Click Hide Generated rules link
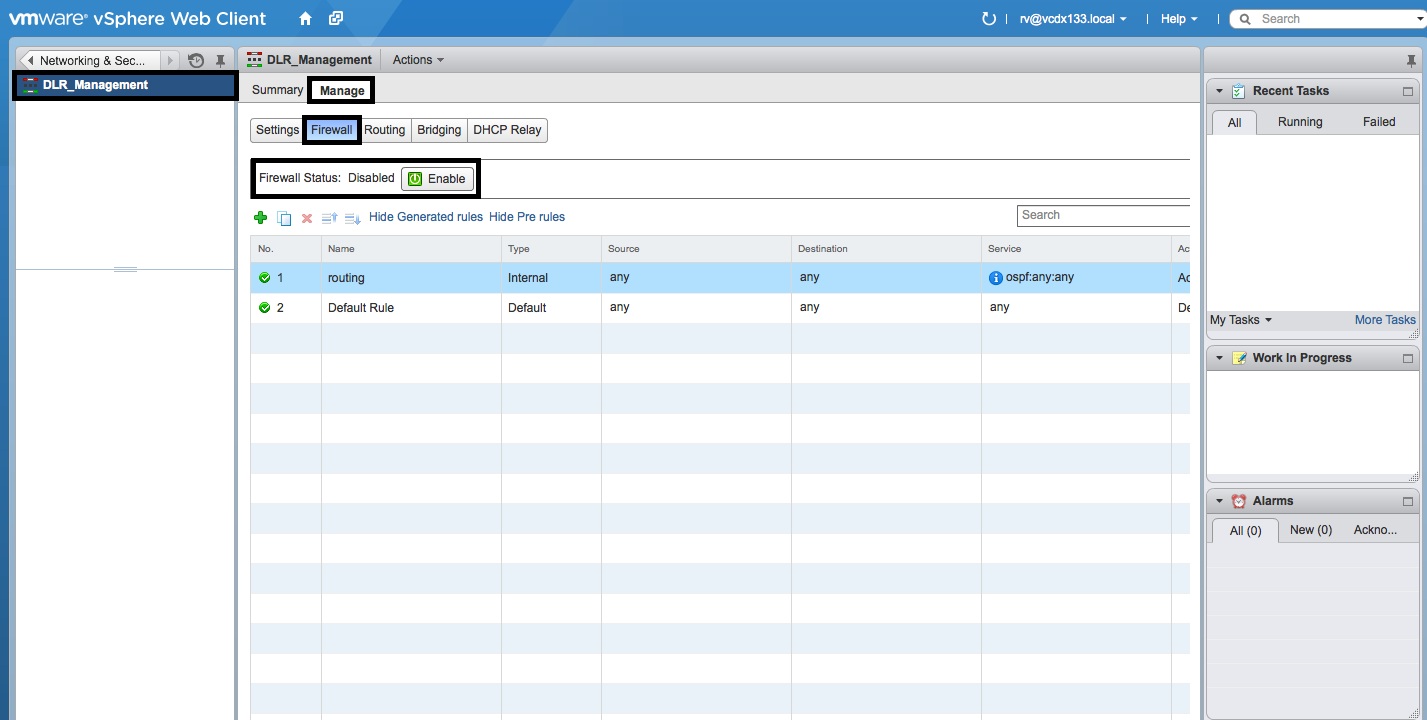The height and width of the screenshot is (720, 1427). point(425,217)
